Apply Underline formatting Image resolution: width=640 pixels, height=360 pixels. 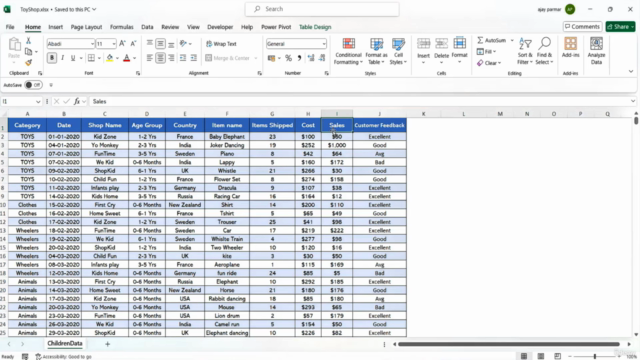(x=73, y=58)
